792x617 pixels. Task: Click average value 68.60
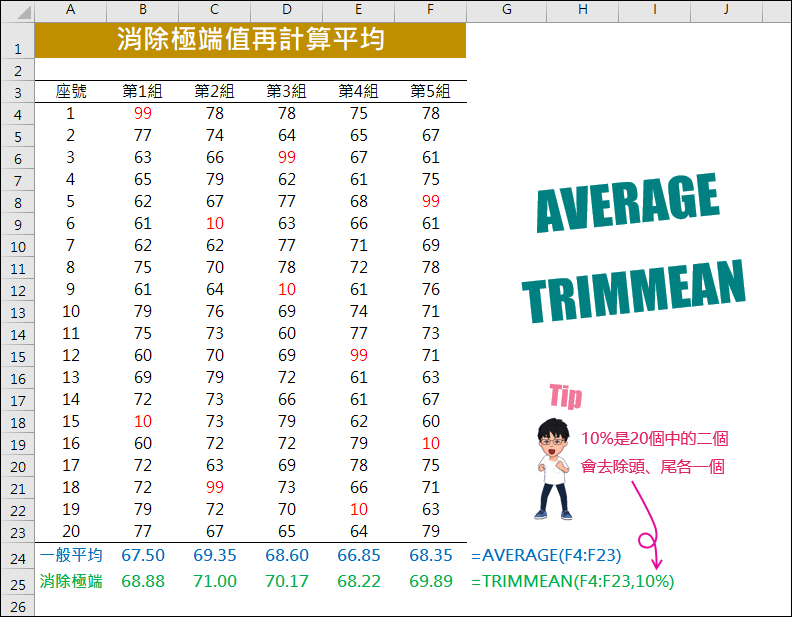click(x=286, y=555)
